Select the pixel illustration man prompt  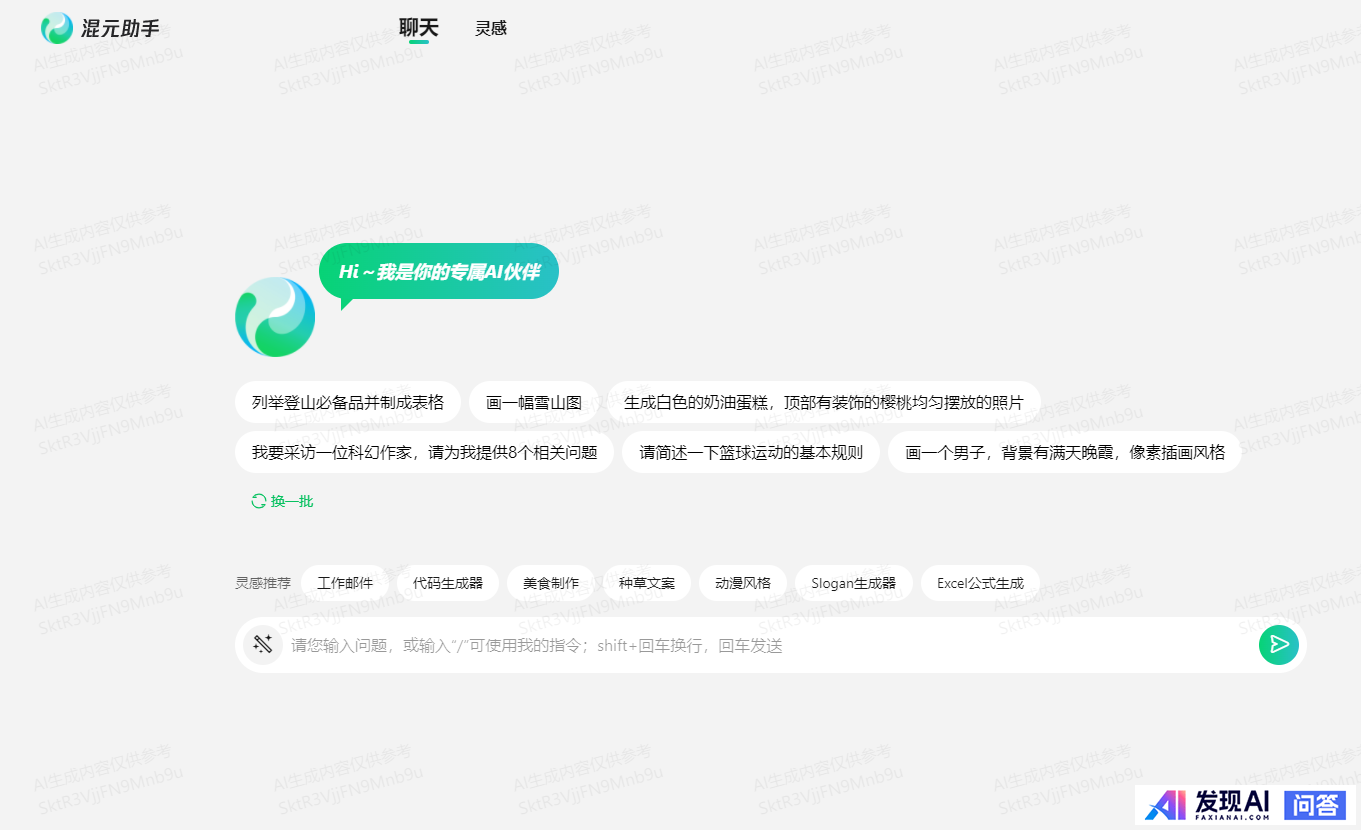coord(1064,452)
